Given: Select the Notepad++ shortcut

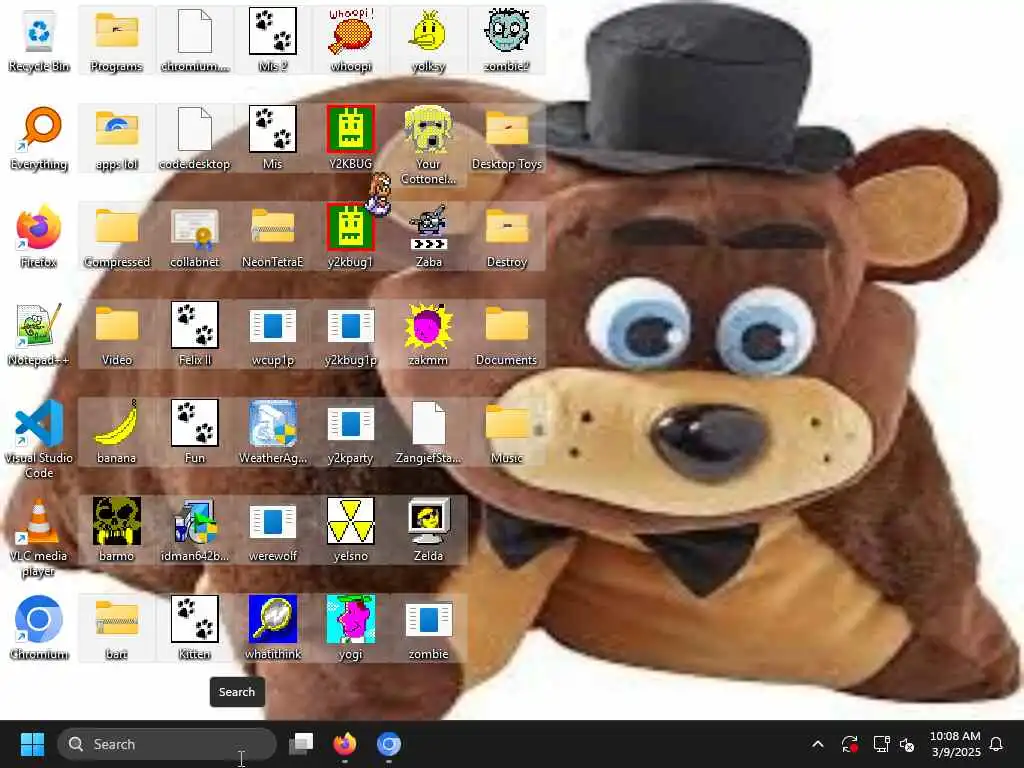Looking at the screenshot, I should coord(39,333).
